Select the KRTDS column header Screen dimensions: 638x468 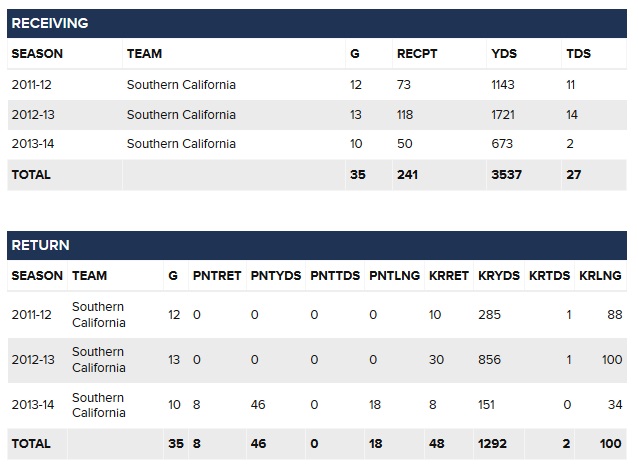pos(549,276)
